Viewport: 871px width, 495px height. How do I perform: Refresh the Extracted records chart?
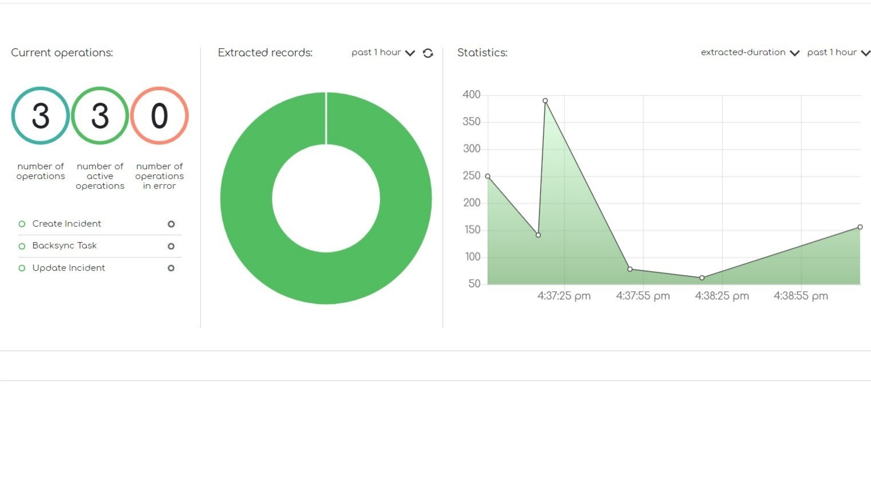[x=428, y=53]
